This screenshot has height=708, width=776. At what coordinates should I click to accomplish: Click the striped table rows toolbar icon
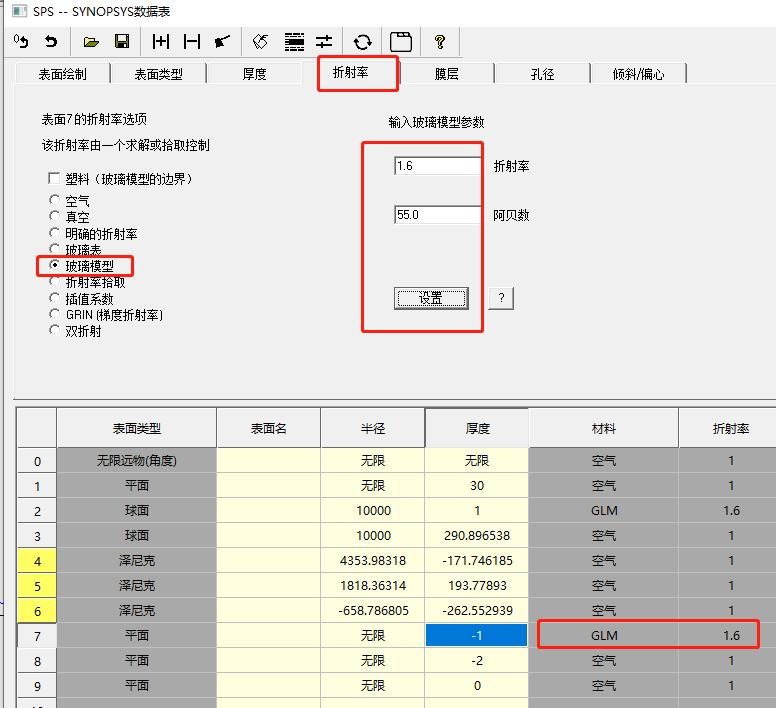click(x=294, y=42)
